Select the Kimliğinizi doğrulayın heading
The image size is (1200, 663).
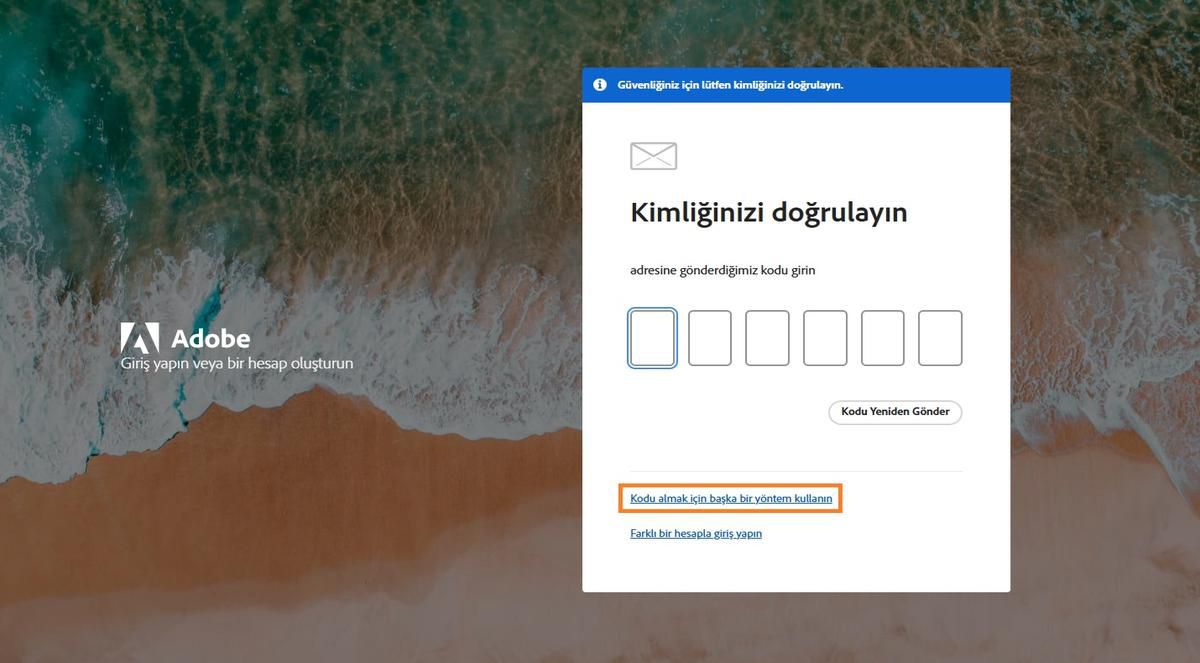click(768, 212)
